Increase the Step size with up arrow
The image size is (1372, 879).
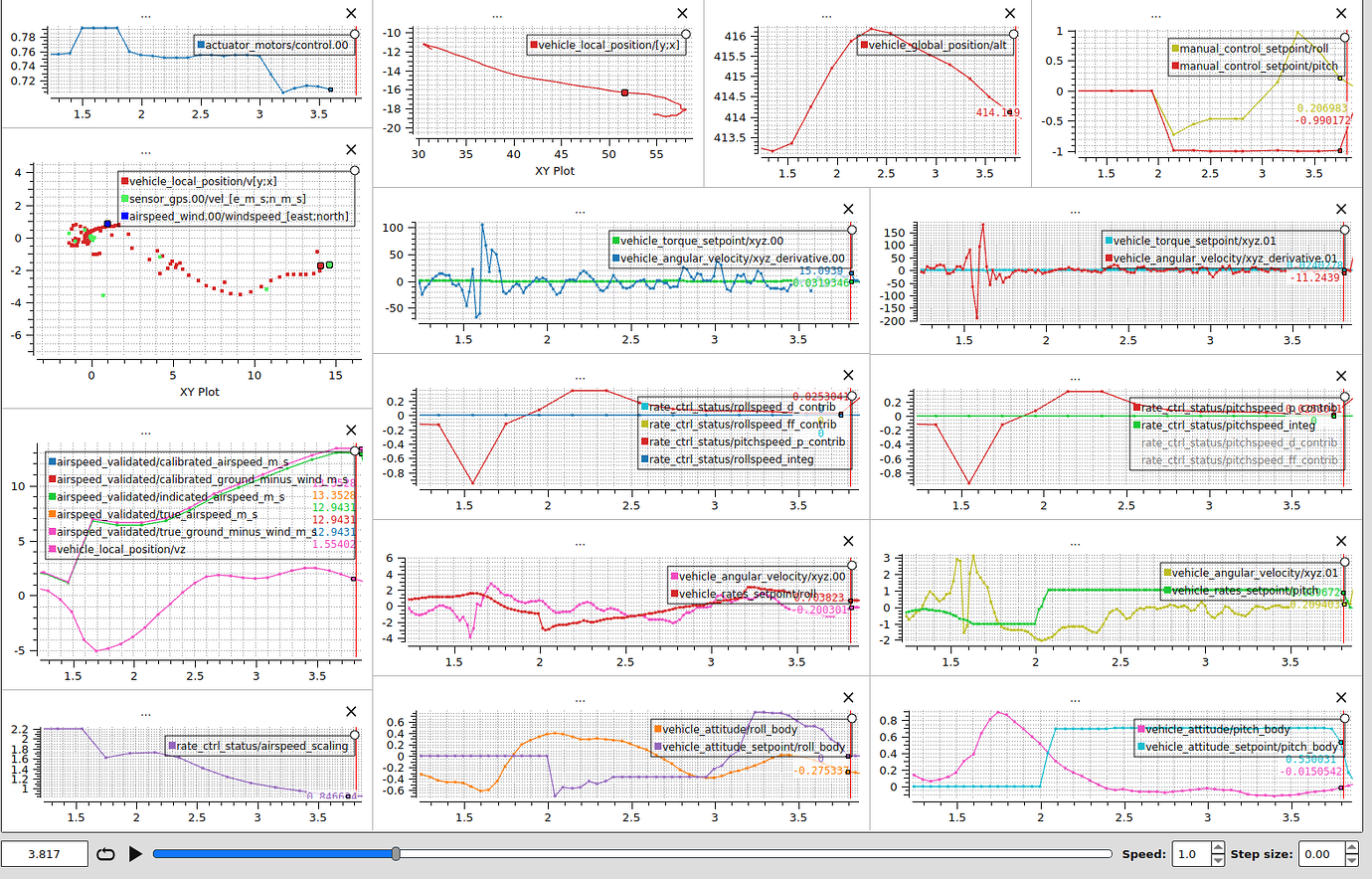(1351, 848)
